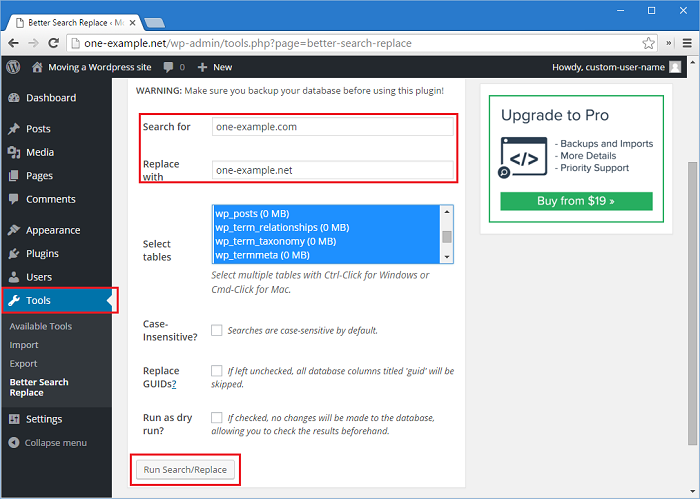Screen dimensions: 700x499
Task: Click the Pages icon in sidebar
Action: pyautogui.click(x=14, y=176)
